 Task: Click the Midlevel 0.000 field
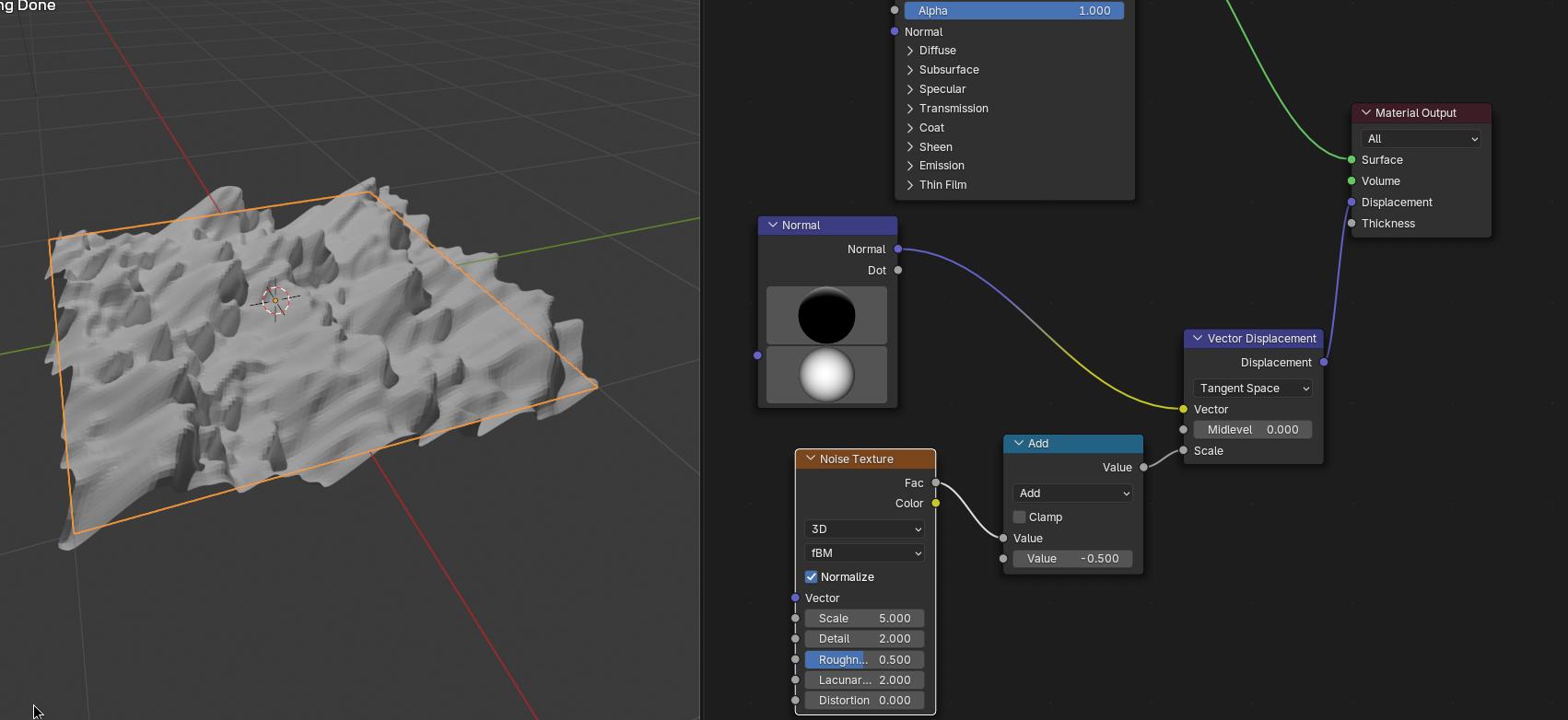click(x=1253, y=430)
